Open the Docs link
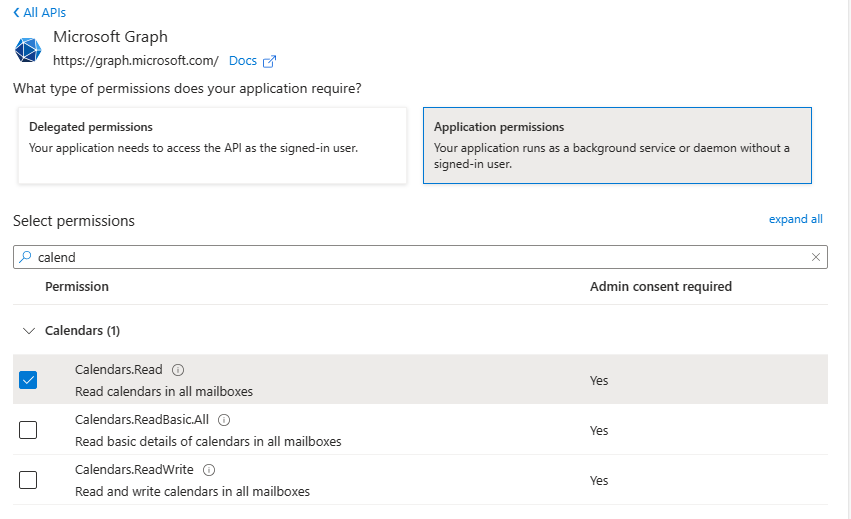The width and height of the screenshot is (851, 519). click(x=243, y=61)
